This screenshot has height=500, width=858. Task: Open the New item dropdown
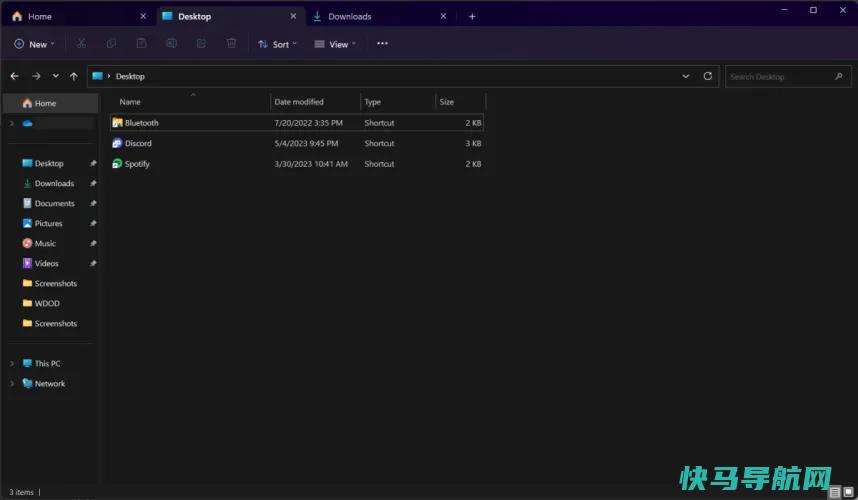(34, 44)
